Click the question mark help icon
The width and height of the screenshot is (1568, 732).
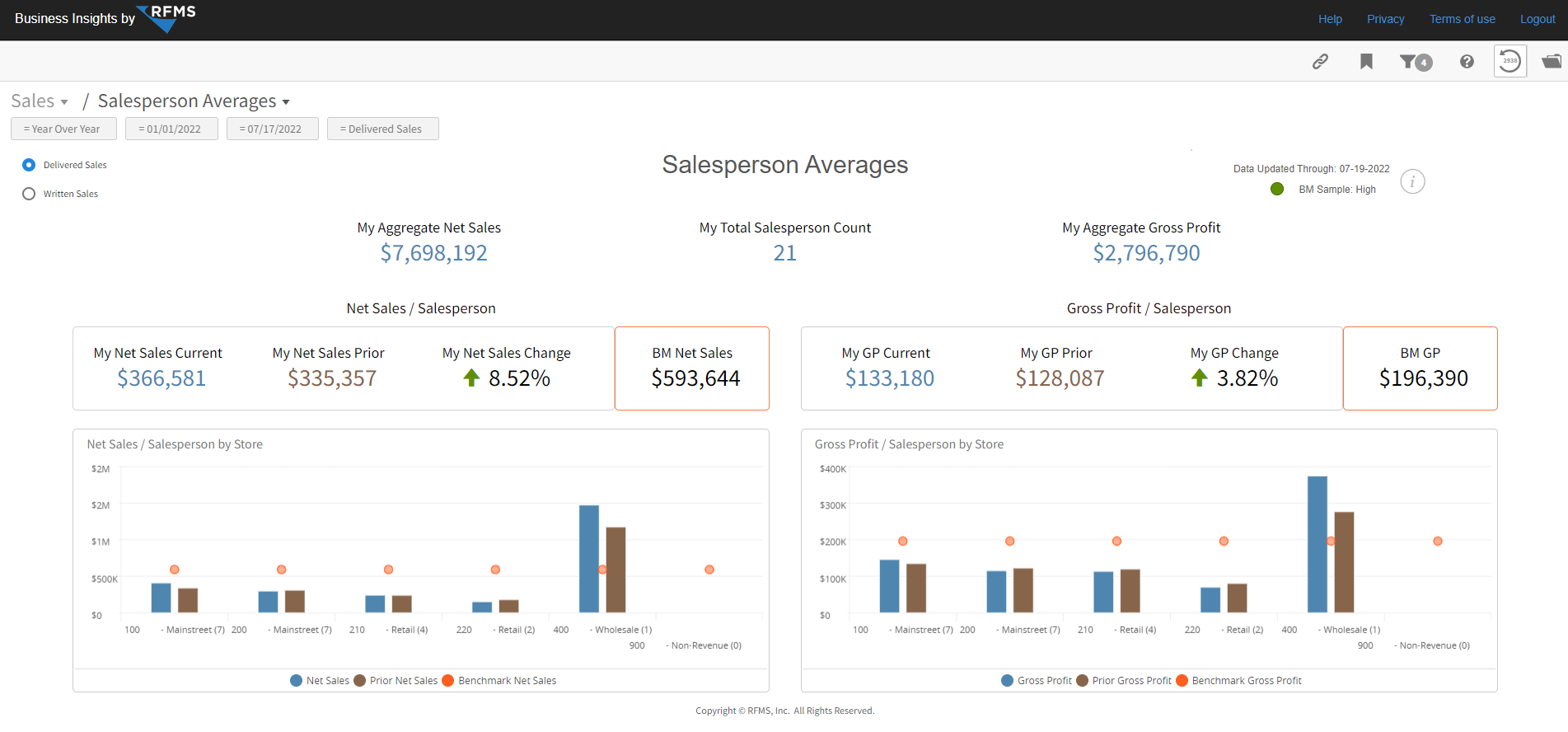[x=1467, y=61]
